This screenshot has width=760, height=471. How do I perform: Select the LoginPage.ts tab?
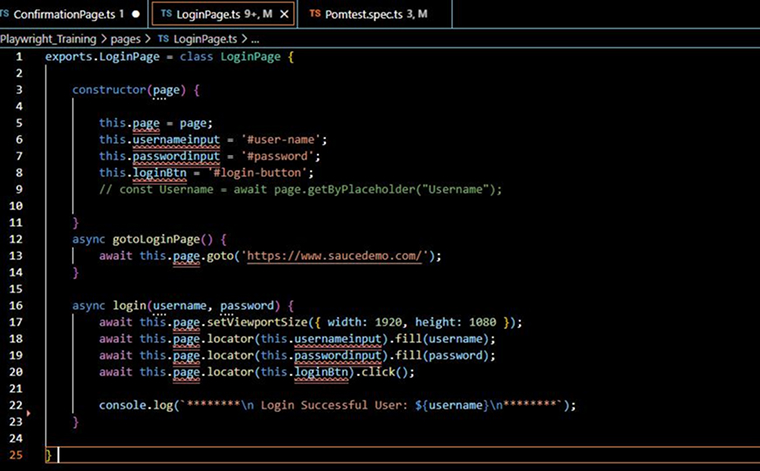(223, 14)
